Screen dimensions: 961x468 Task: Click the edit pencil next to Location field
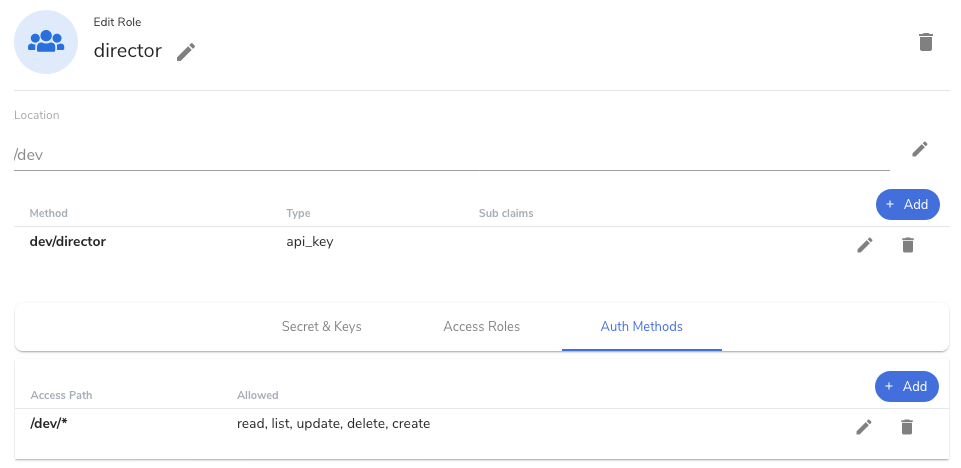coord(920,149)
